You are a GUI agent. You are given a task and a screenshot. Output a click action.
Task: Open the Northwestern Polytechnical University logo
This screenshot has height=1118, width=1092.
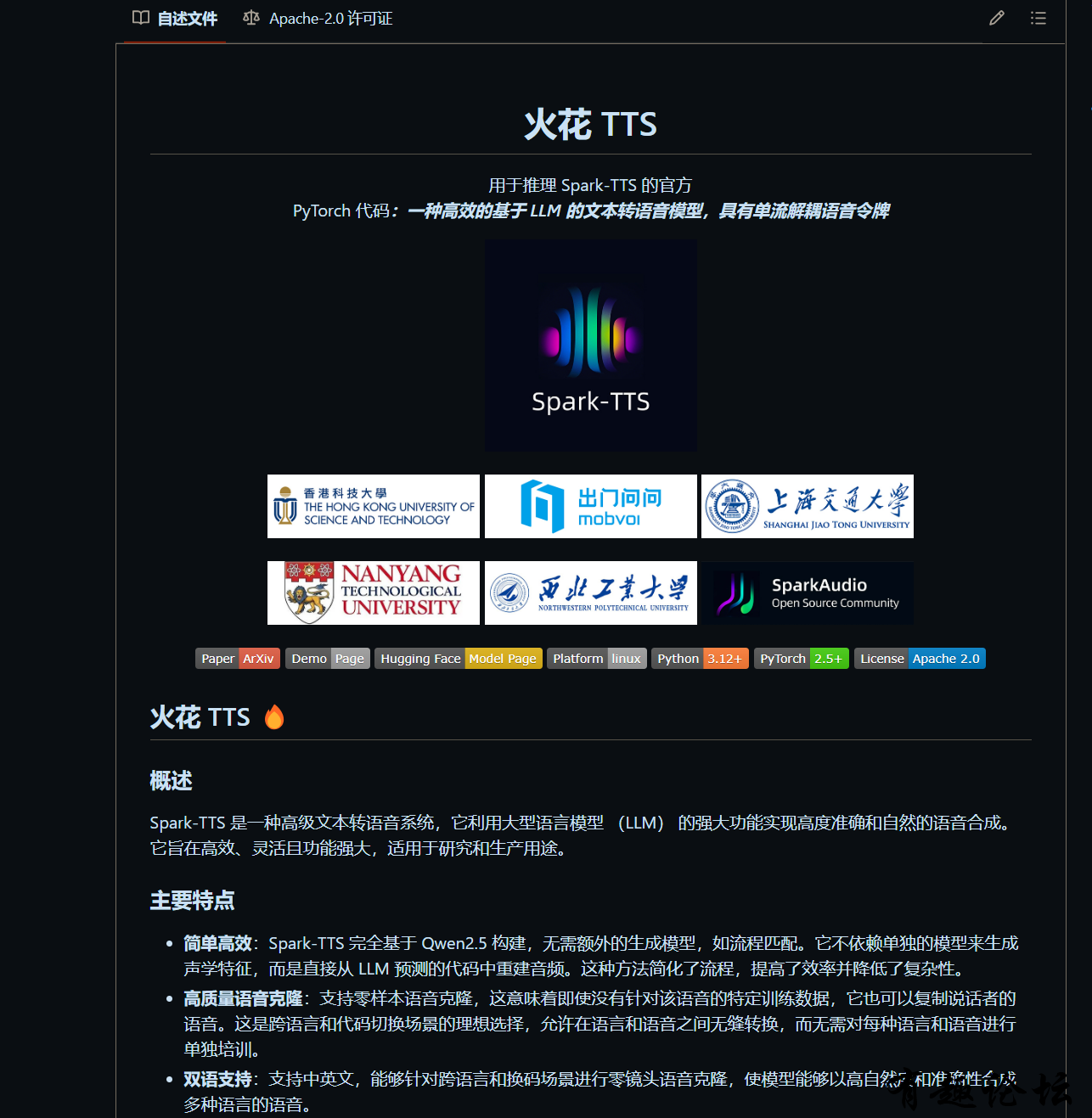[x=591, y=593]
